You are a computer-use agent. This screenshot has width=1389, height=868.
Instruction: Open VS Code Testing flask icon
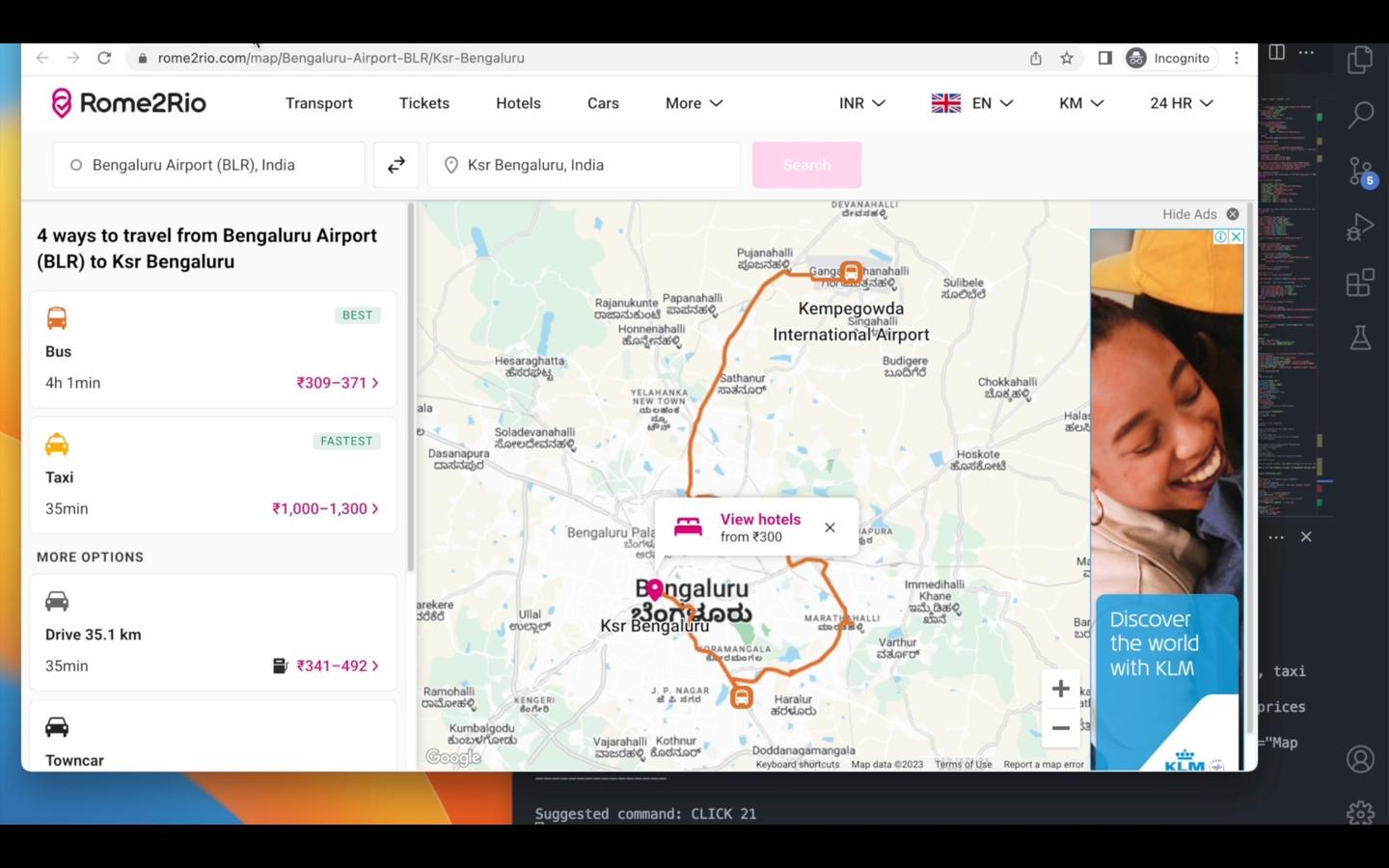coord(1361,338)
